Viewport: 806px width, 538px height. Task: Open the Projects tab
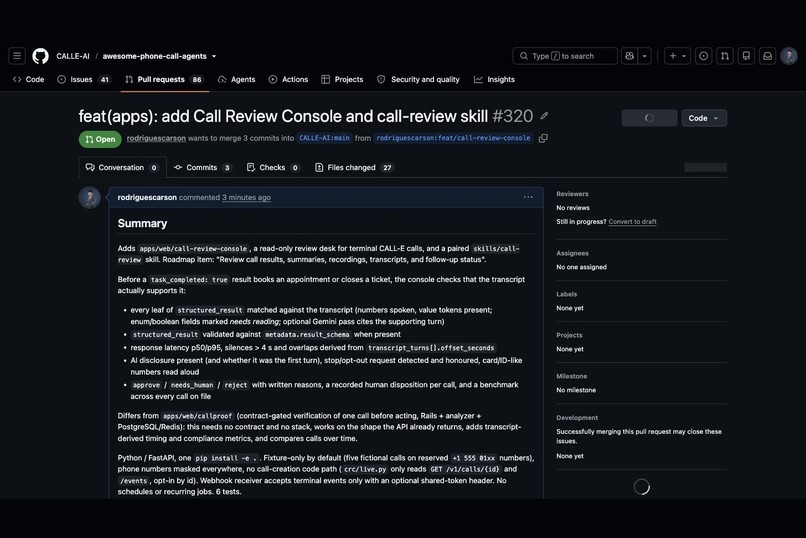point(342,80)
